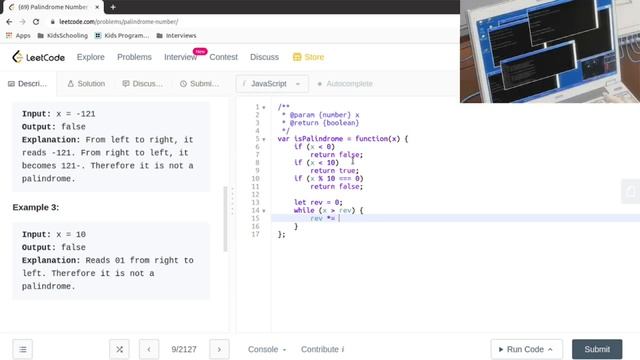The image size is (640, 360).
Task: Click the webcam video overlay thumbnail
Action: pyautogui.click(x=550, y=51)
